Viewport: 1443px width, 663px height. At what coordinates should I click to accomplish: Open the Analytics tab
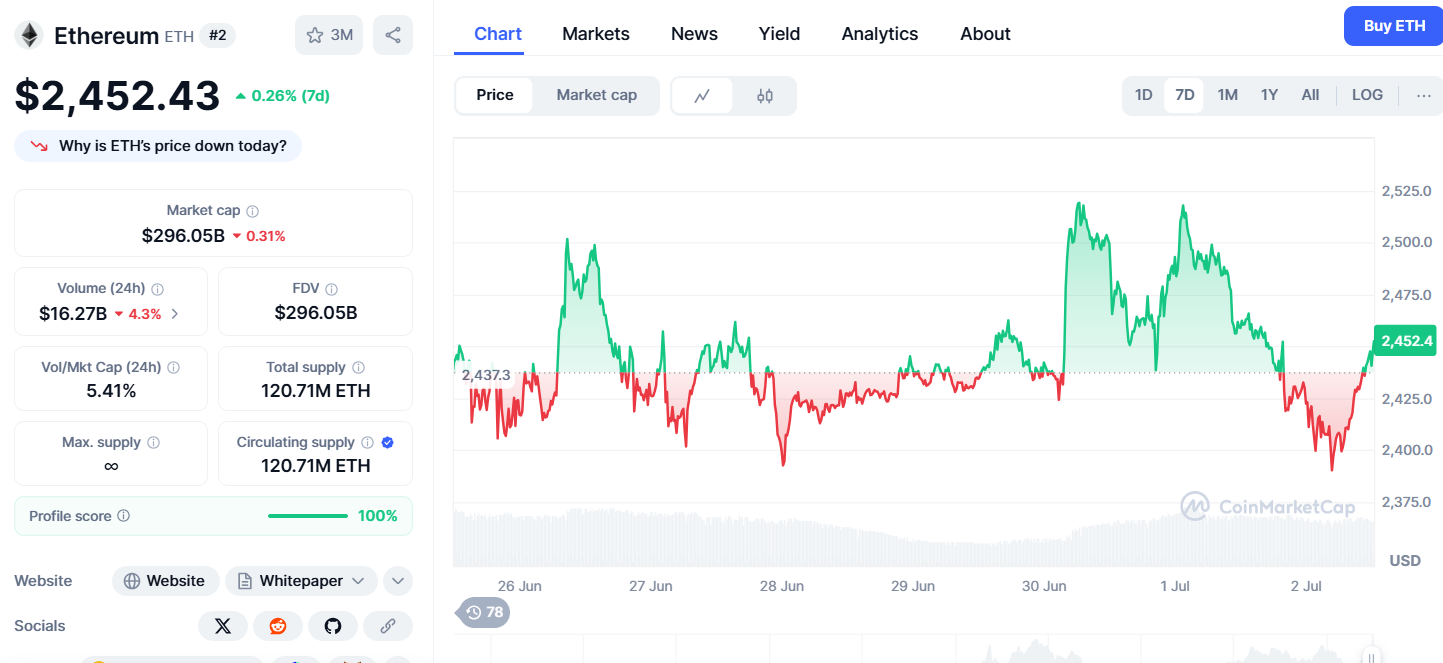click(880, 34)
